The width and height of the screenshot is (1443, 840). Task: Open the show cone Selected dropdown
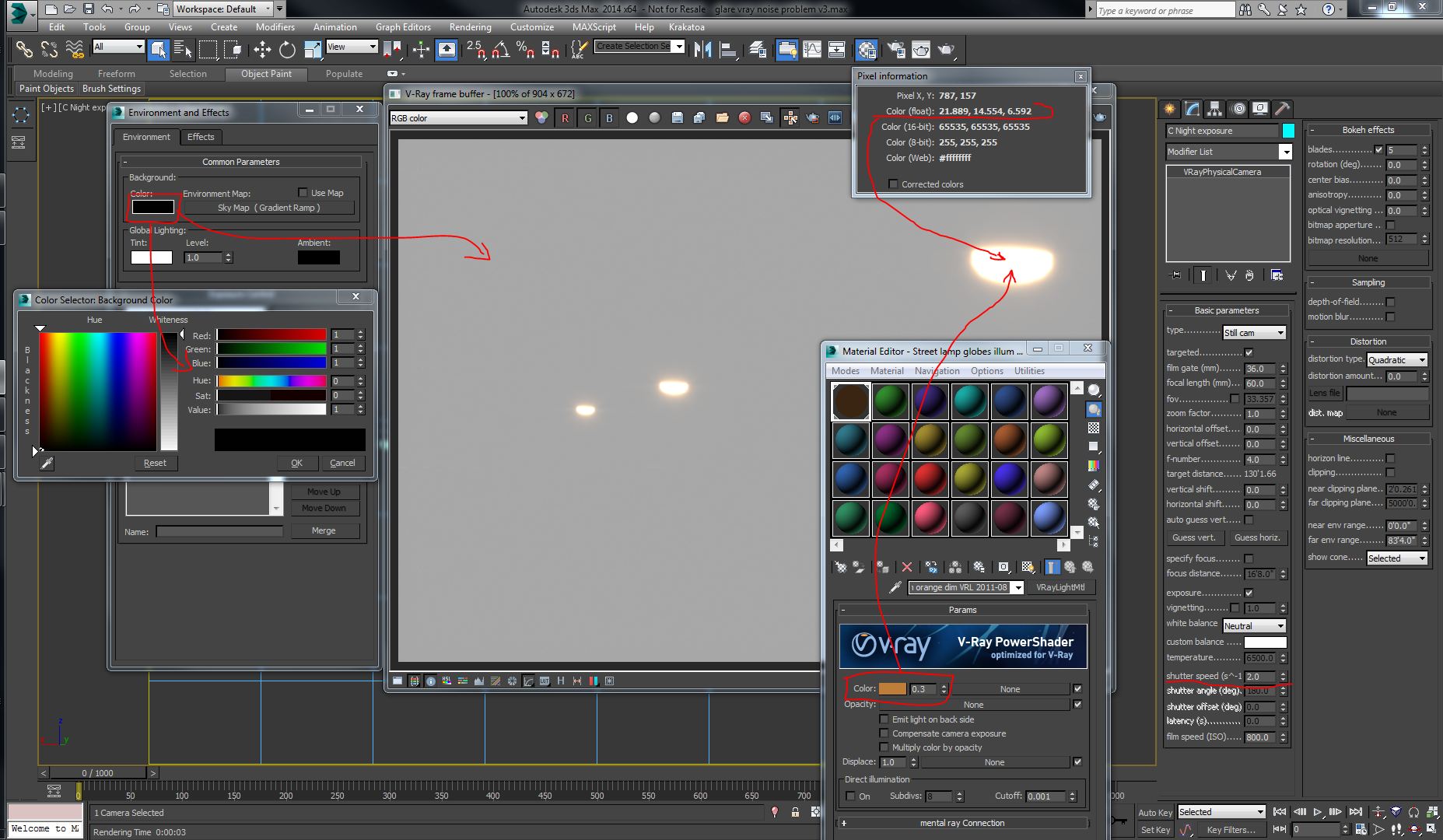(1396, 558)
